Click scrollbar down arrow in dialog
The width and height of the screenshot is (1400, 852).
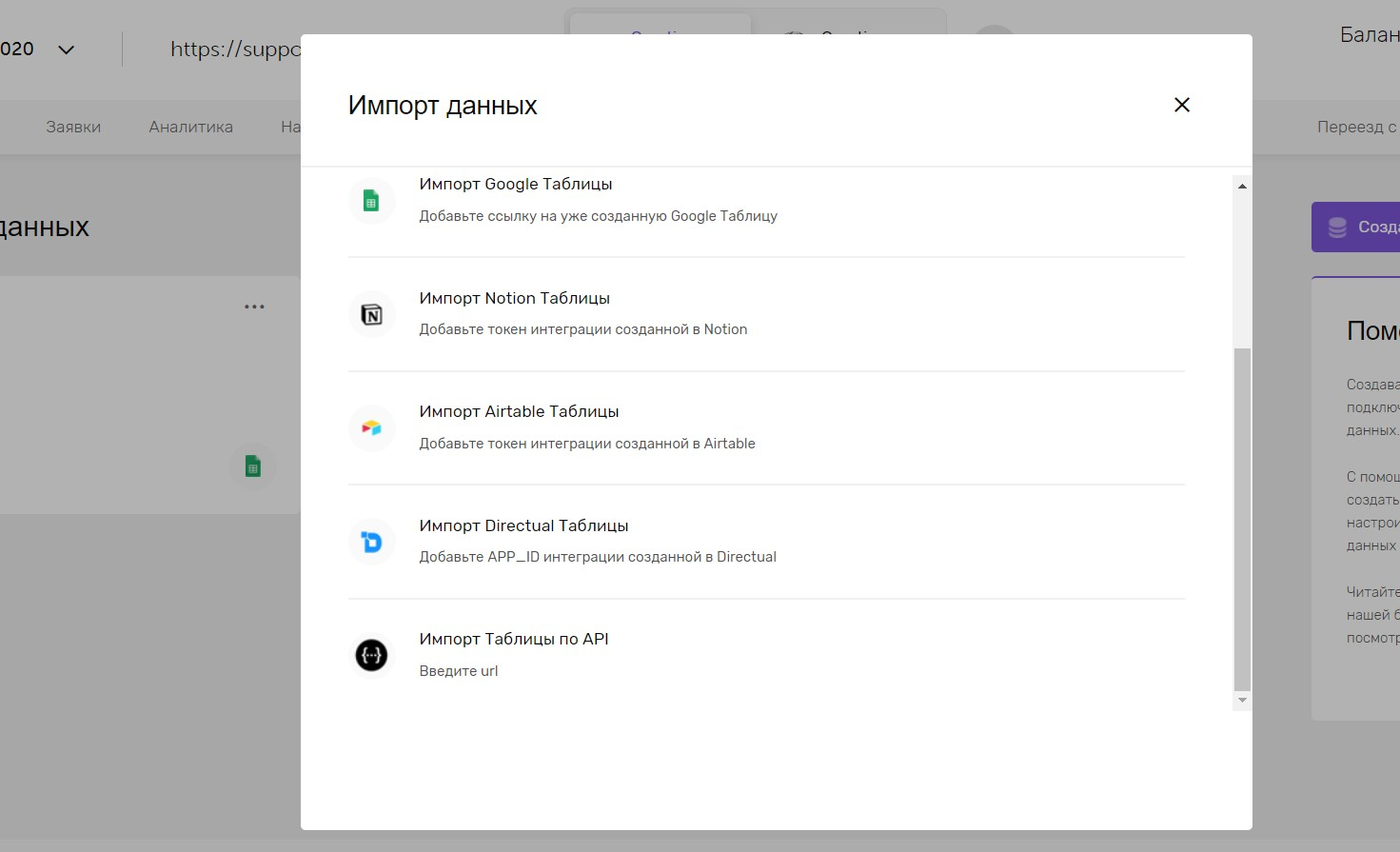[x=1242, y=701]
